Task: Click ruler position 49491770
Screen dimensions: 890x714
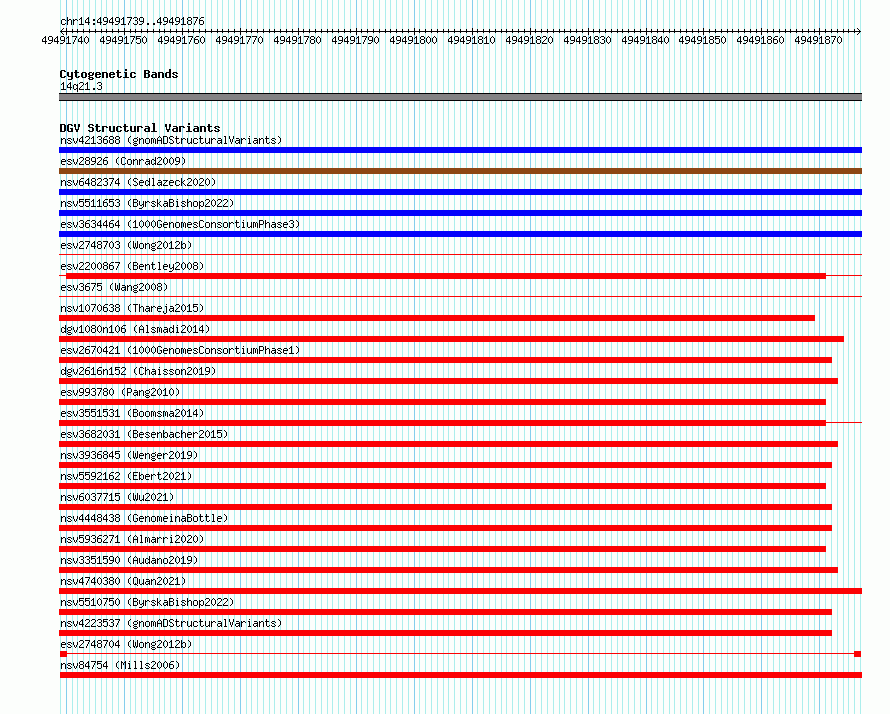Action: [x=239, y=40]
